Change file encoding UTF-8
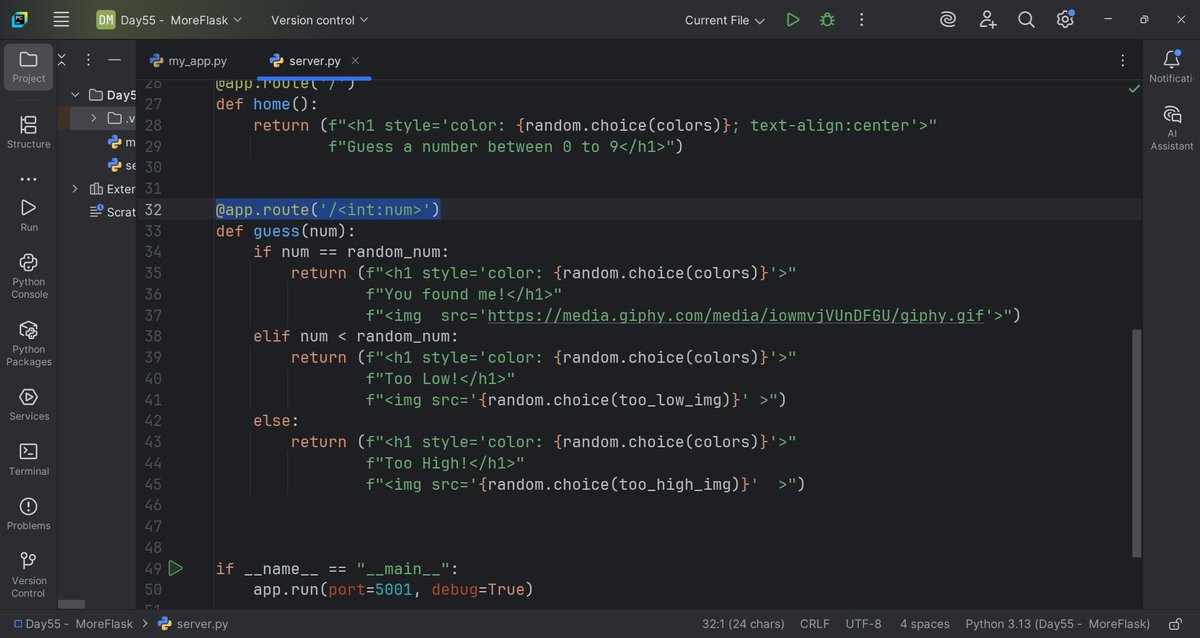The image size is (1200, 638). (x=863, y=624)
